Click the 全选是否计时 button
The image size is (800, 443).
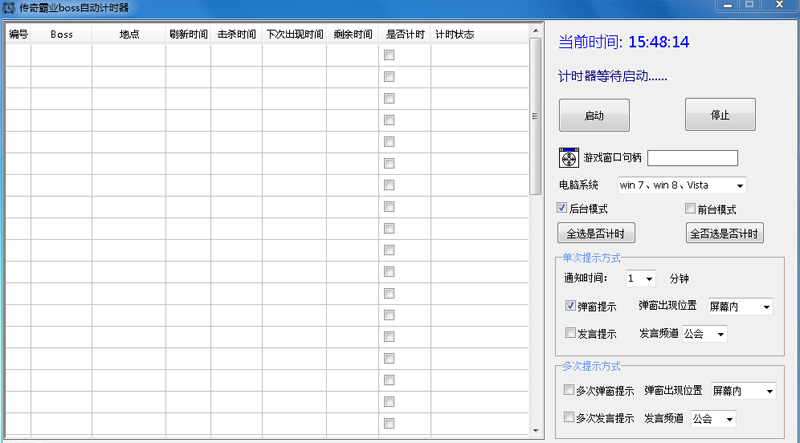point(596,233)
